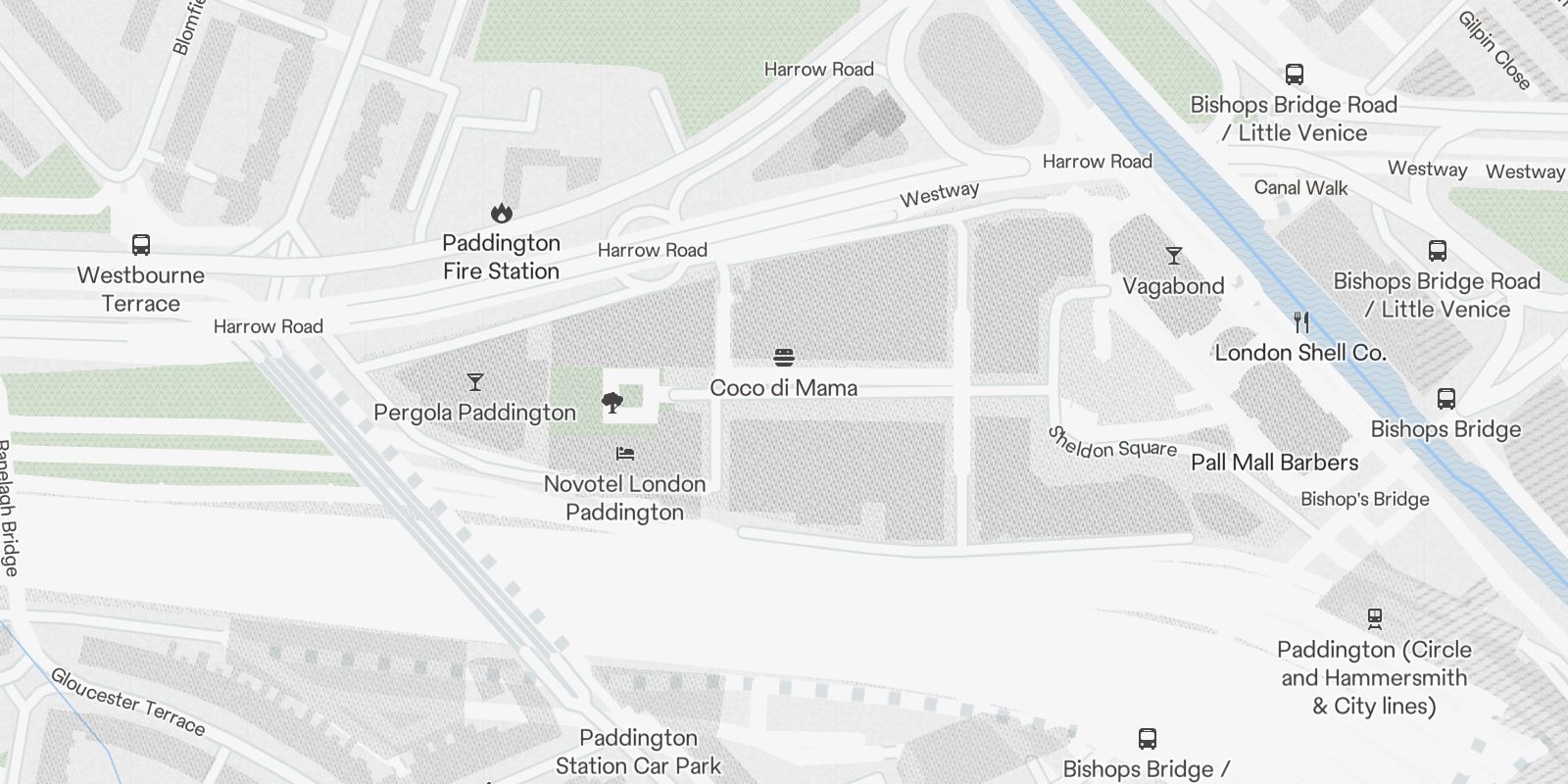1568x784 pixels.
Task: Click the park tree icon near Novotel
Action: pyautogui.click(x=612, y=402)
